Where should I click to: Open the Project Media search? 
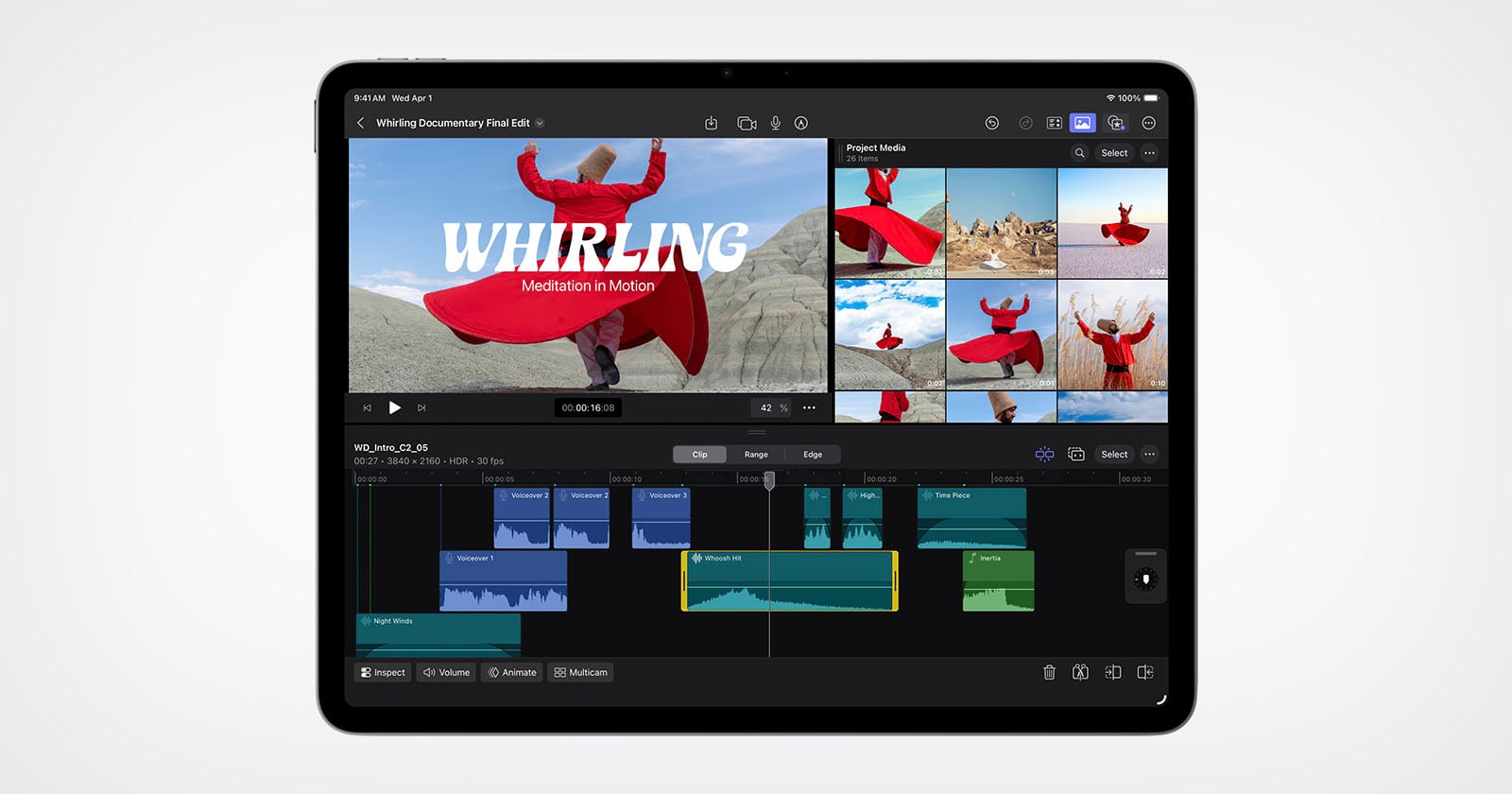pyautogui.click(x=1079, y=153)
